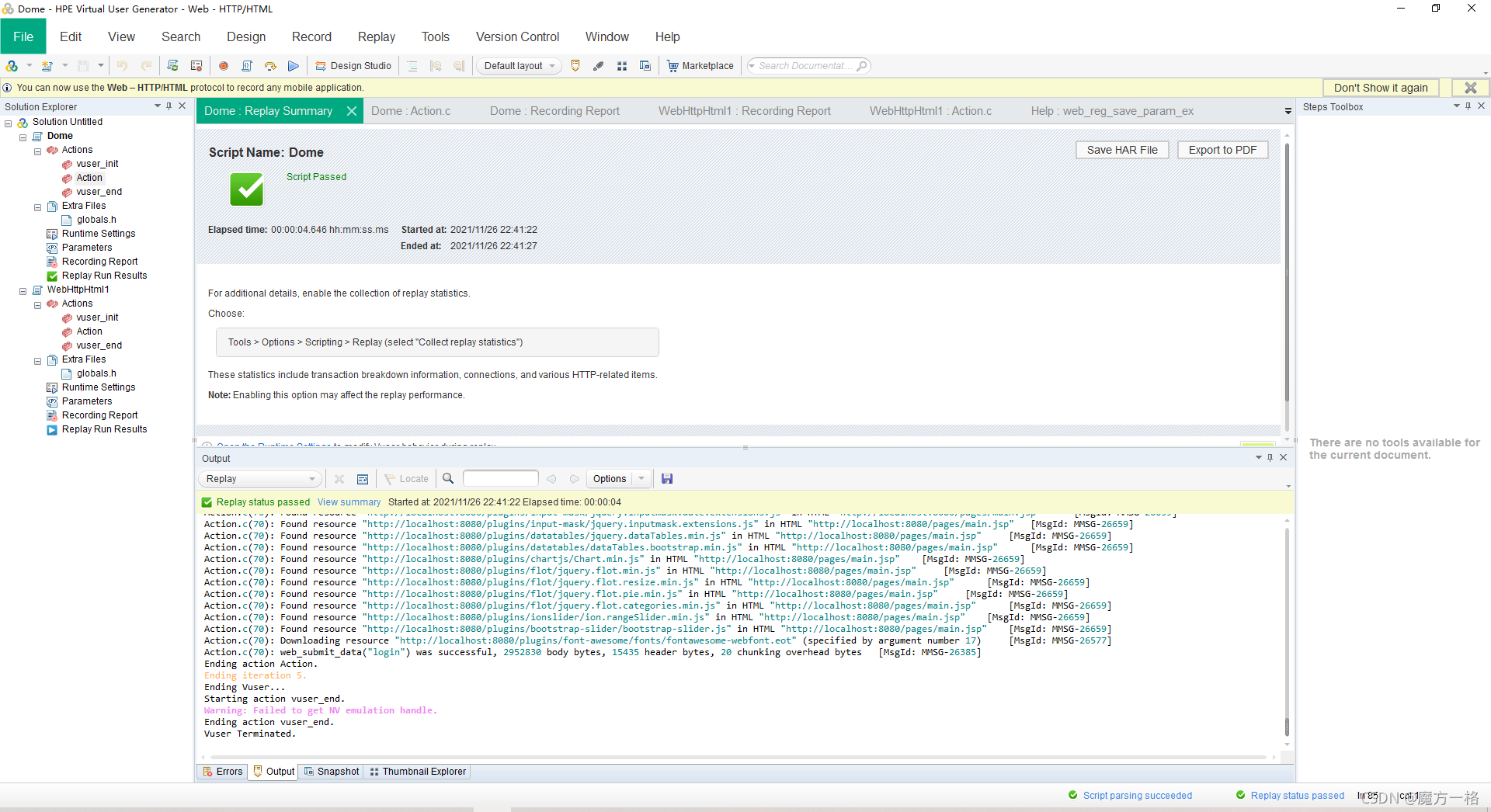Image resolution: width=1491 pixels, height=812 pixels.
Task: Open the tab list overflow dropdown
Action: 1288,112
